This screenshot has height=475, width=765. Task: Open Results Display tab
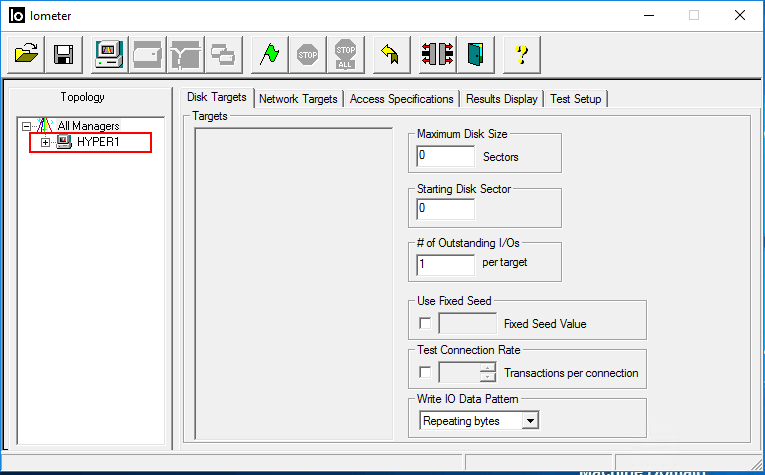pyautogui.click(x=502, y=99)
